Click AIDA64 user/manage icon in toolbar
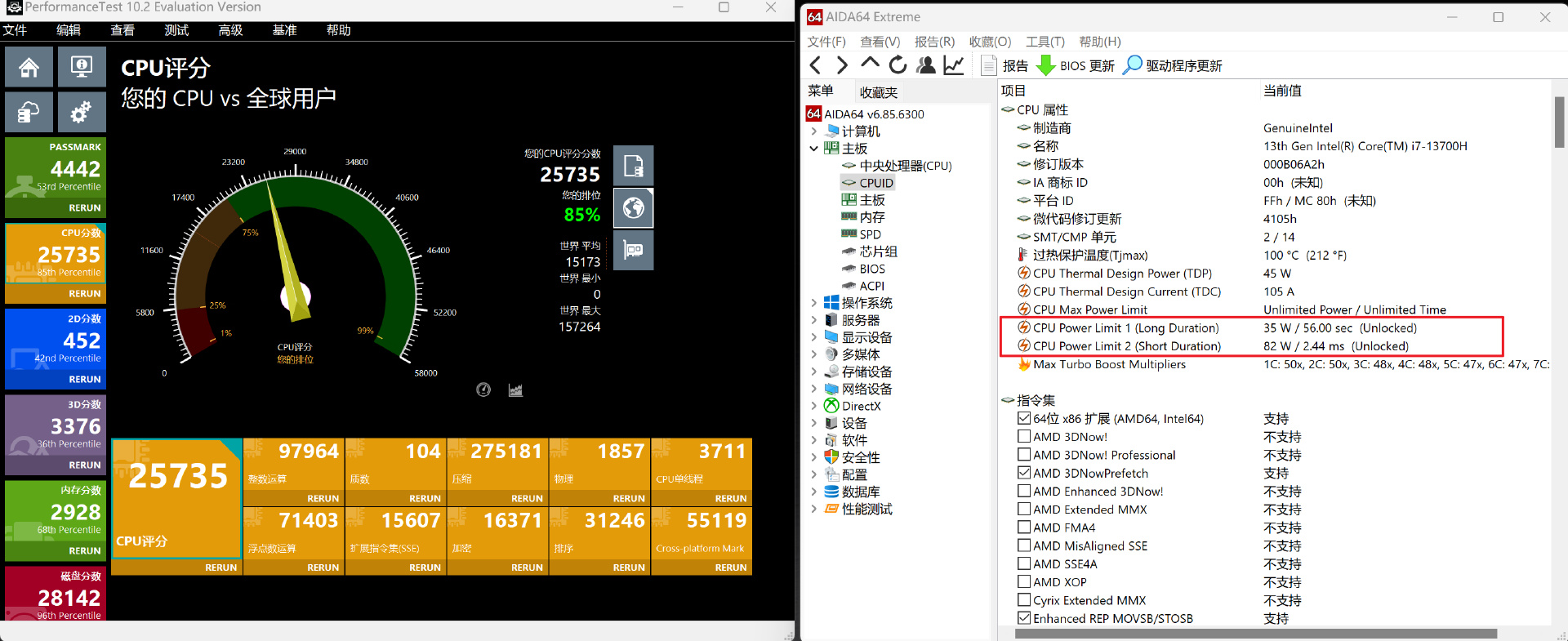Screen dimensions: 1568x641 click(926, 65)
